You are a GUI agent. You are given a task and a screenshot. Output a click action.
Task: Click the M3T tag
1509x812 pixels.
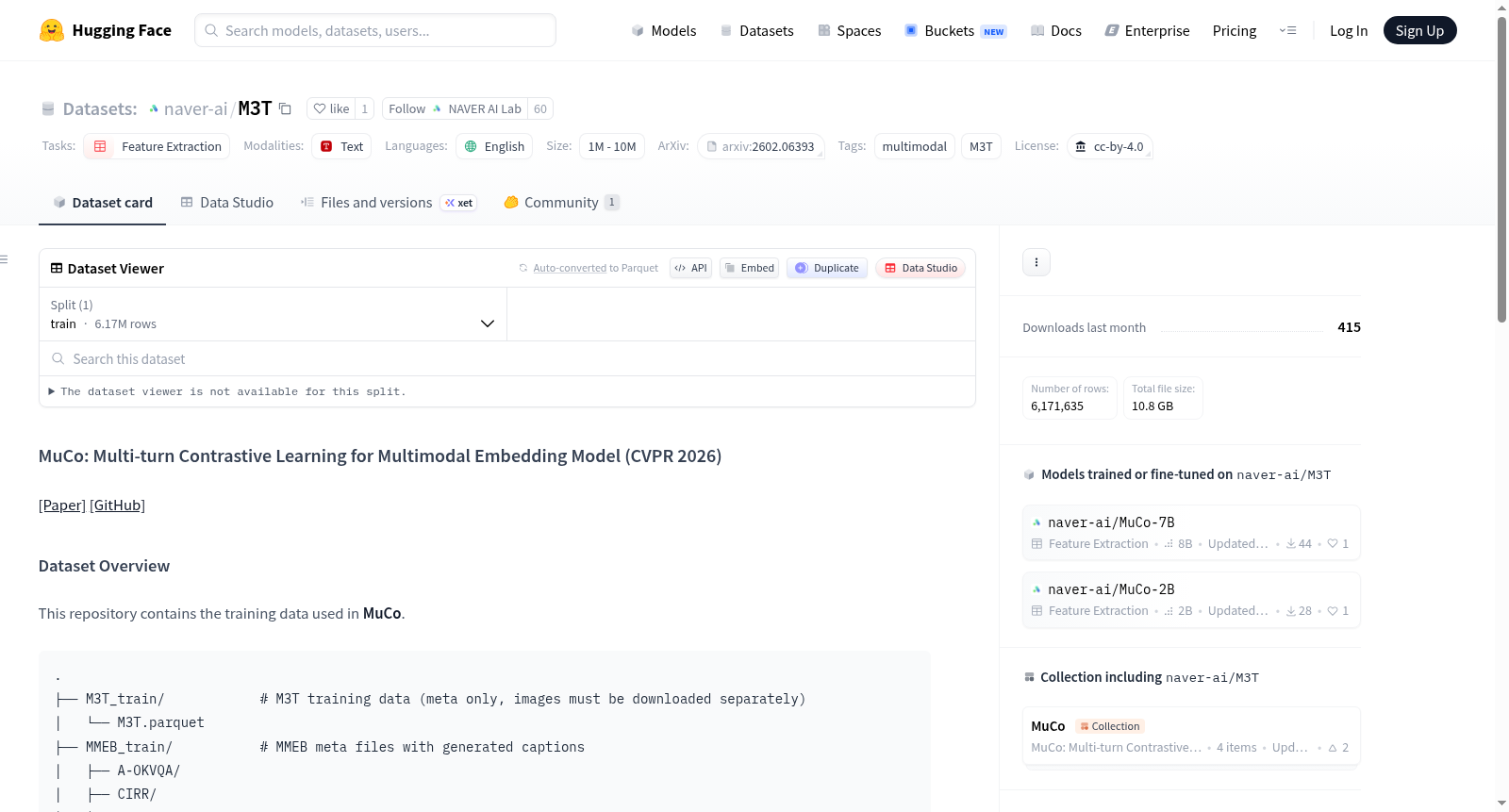(981, 146)
